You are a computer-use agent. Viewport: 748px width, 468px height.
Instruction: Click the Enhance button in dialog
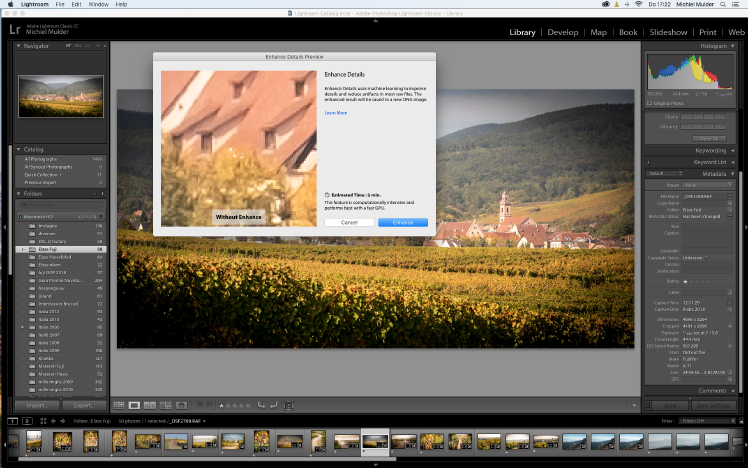[403, 222]
